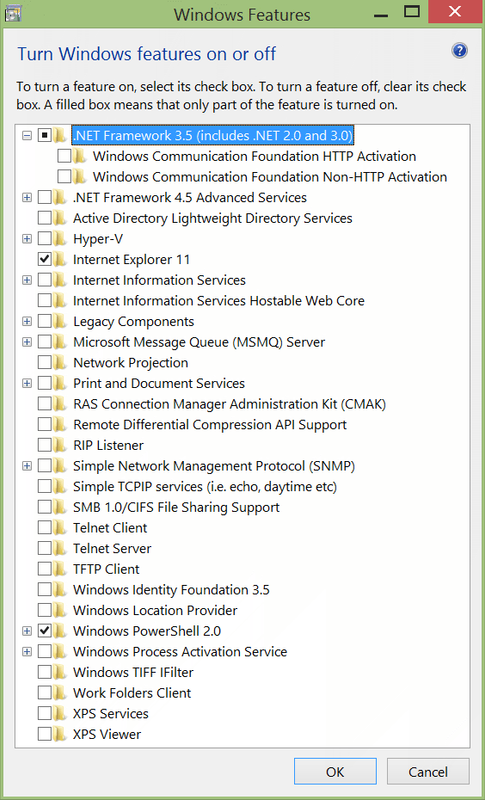Expand the Windows Process Activation Service node
The image size is (485, 800).
[x=27, y=652]
